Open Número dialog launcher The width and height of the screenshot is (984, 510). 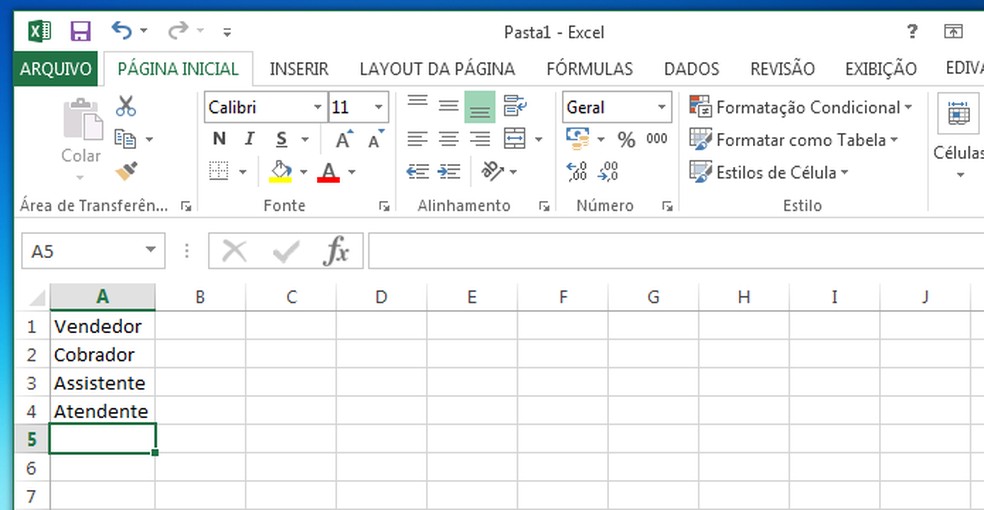pos(667,206)
